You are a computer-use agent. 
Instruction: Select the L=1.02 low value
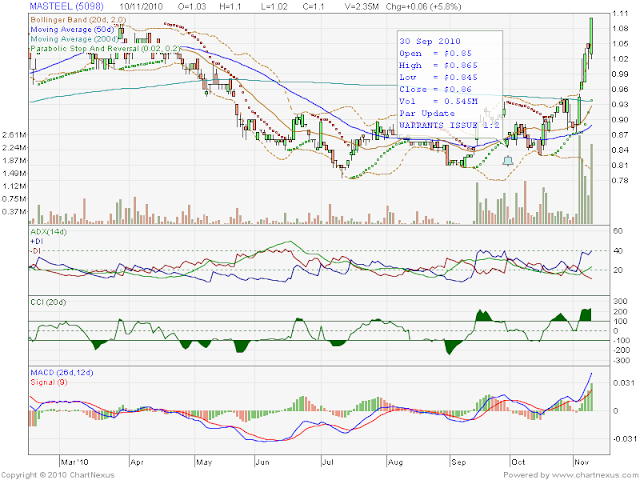(274, 7)
